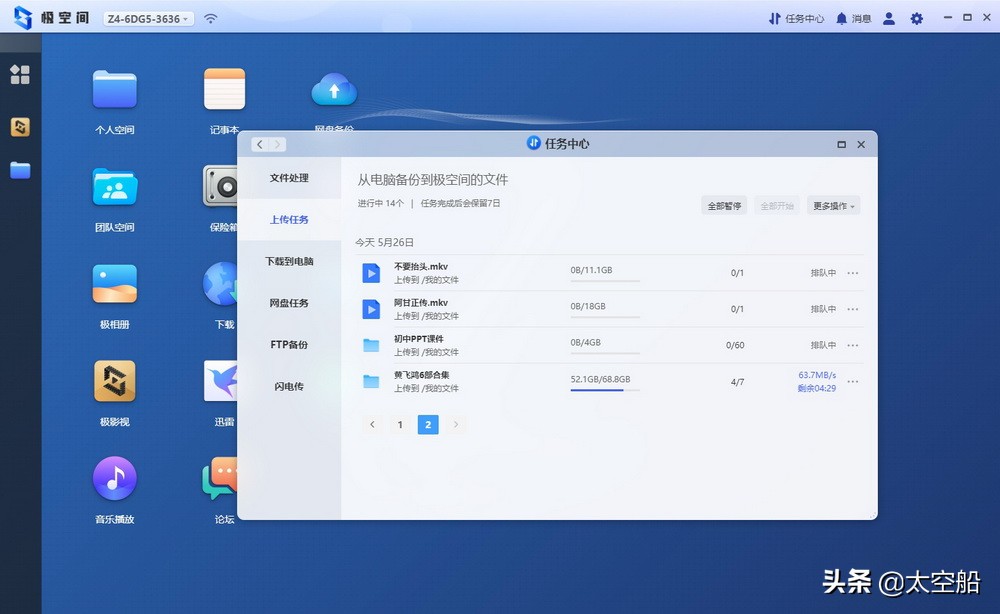Screen dimensions: 1000x614
Task: Open 任务中心 in the top bar
Action: tap(796, 18)
